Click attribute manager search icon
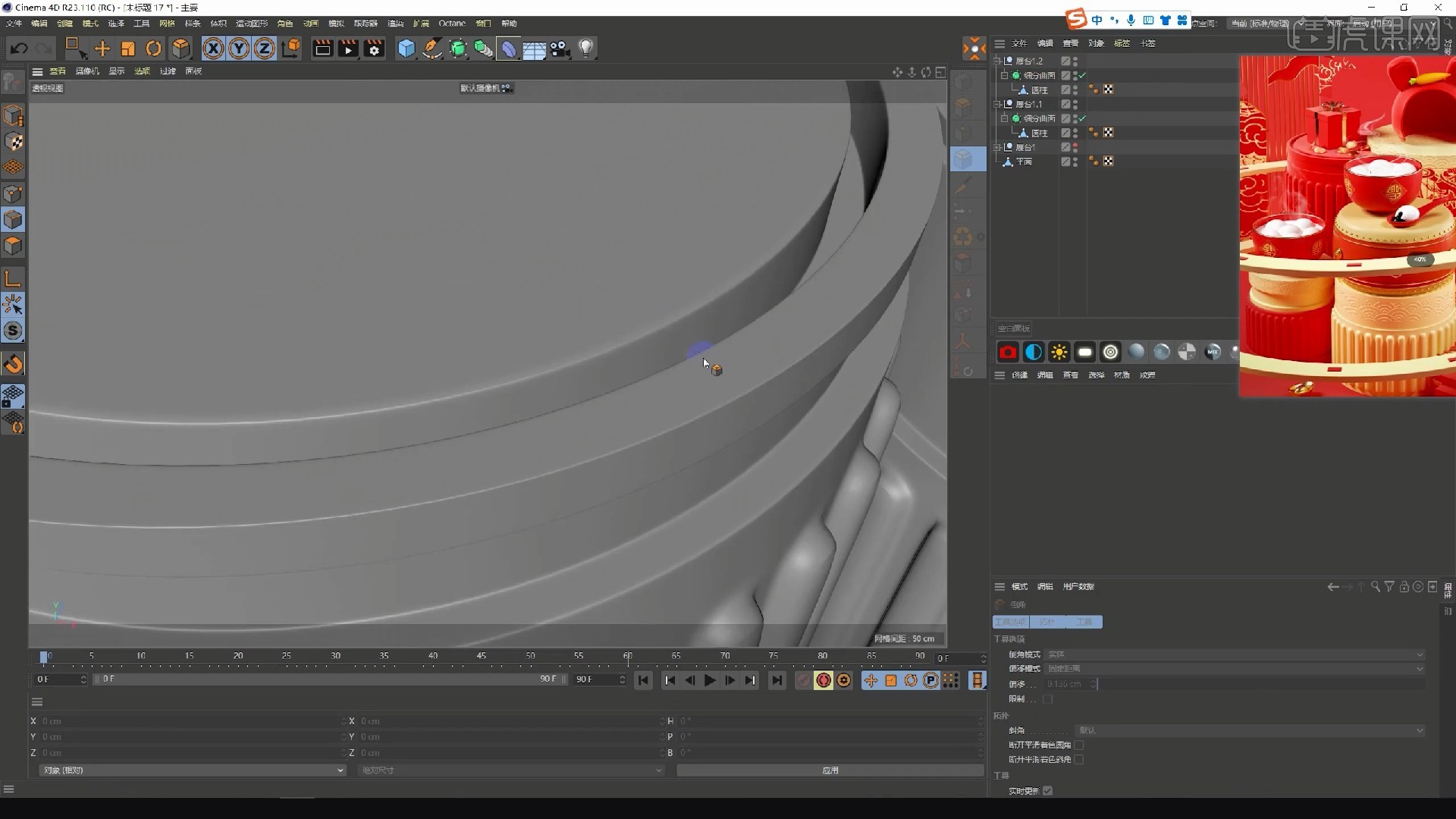The width and height of the screenshot is (1456, 819). click(x=1375, y=587)
